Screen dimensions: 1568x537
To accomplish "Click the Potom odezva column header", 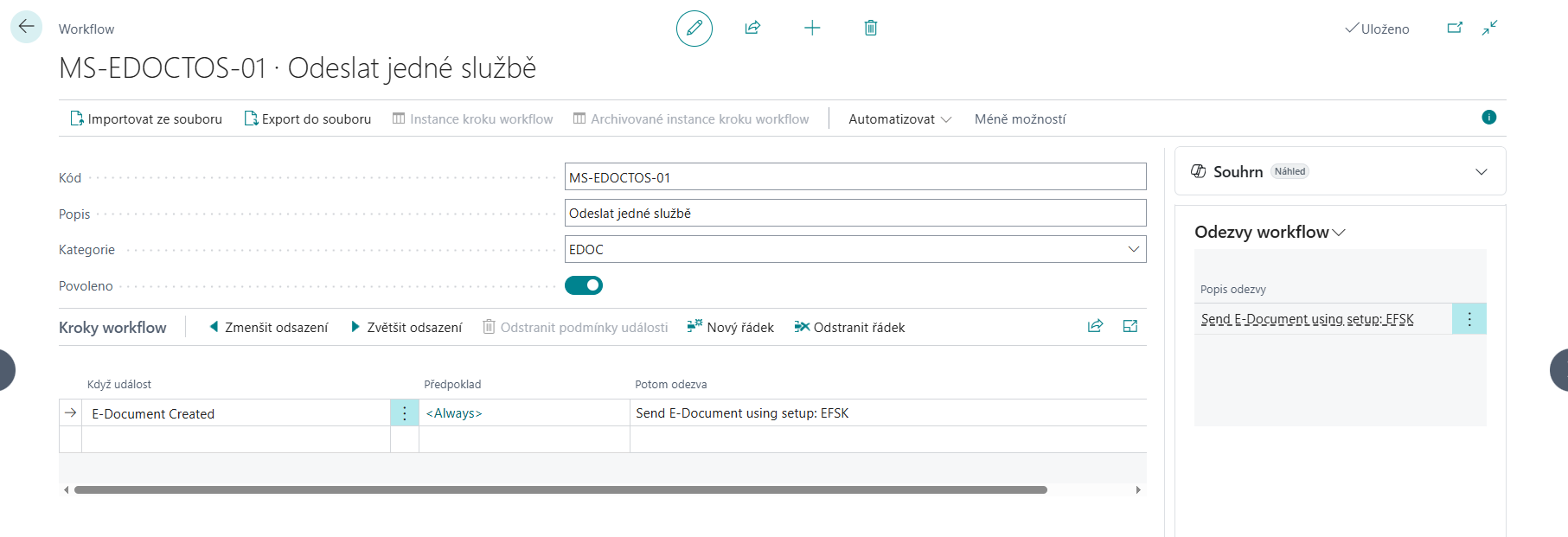I will pos(671,384).
